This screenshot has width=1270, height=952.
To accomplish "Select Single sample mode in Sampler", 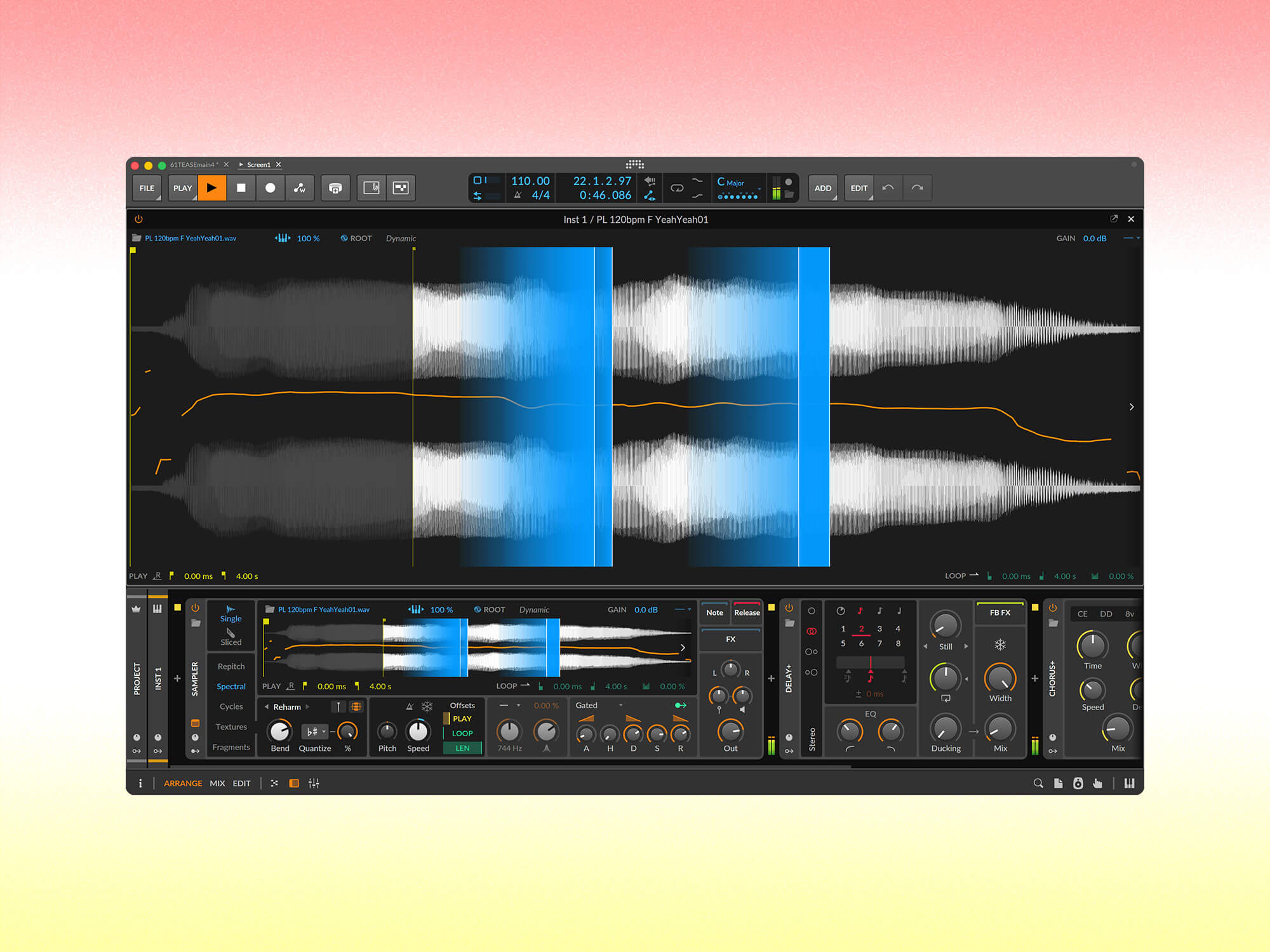I will coord(231,614).
